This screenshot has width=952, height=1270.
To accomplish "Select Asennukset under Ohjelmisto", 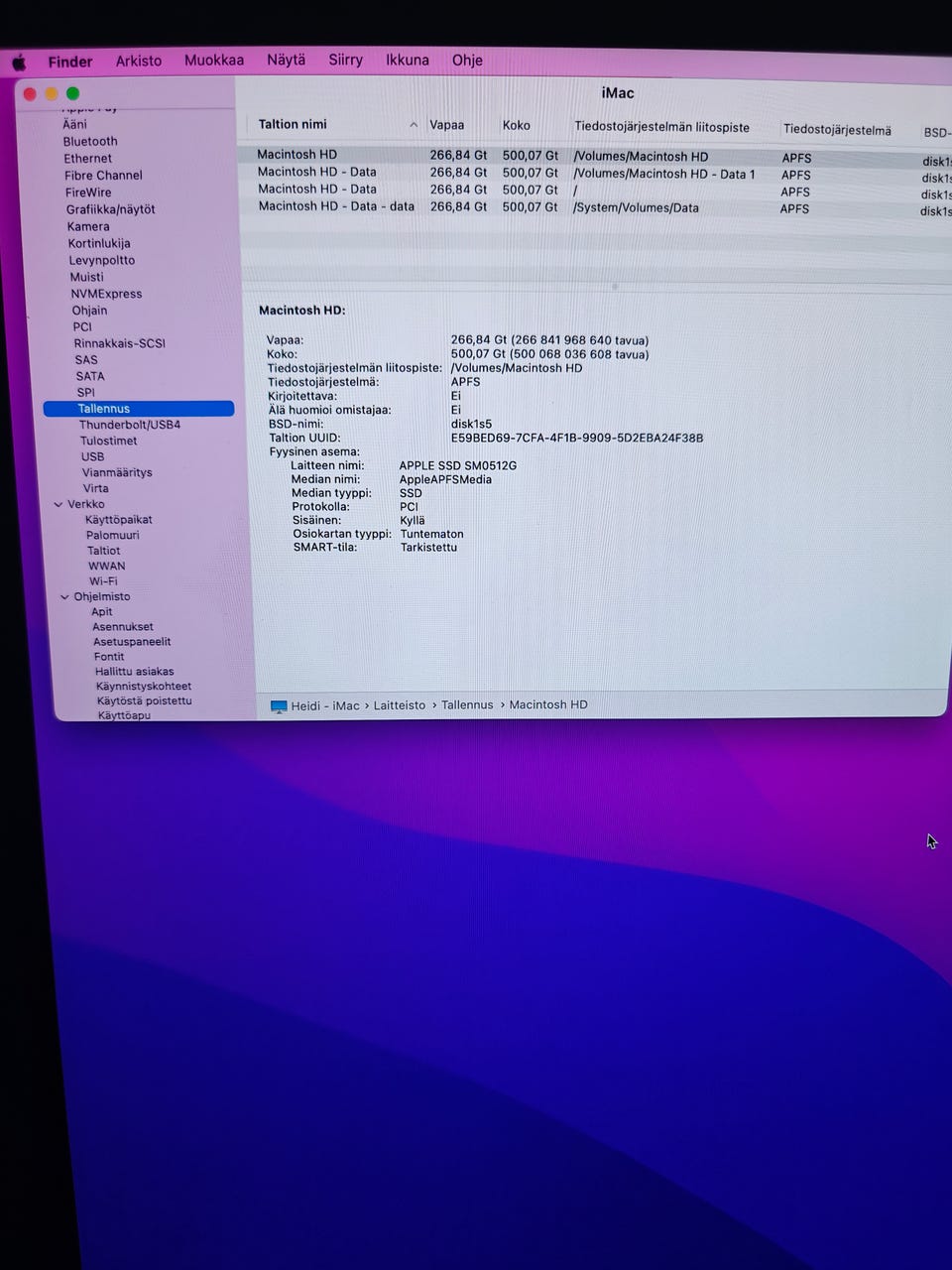I will [123, 627].
